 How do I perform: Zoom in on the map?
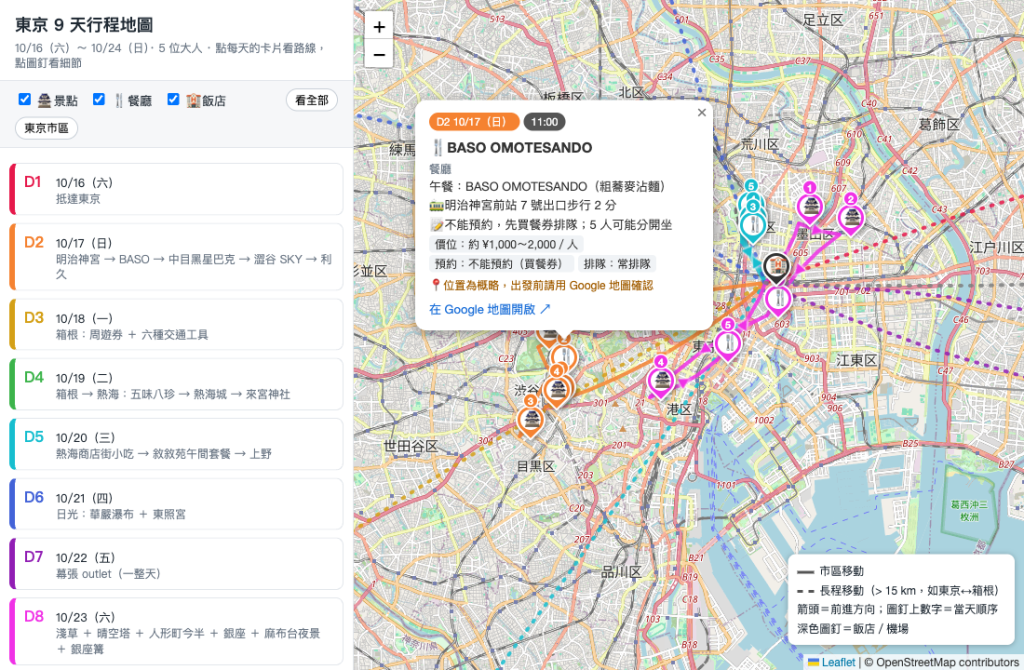(379, 27)
